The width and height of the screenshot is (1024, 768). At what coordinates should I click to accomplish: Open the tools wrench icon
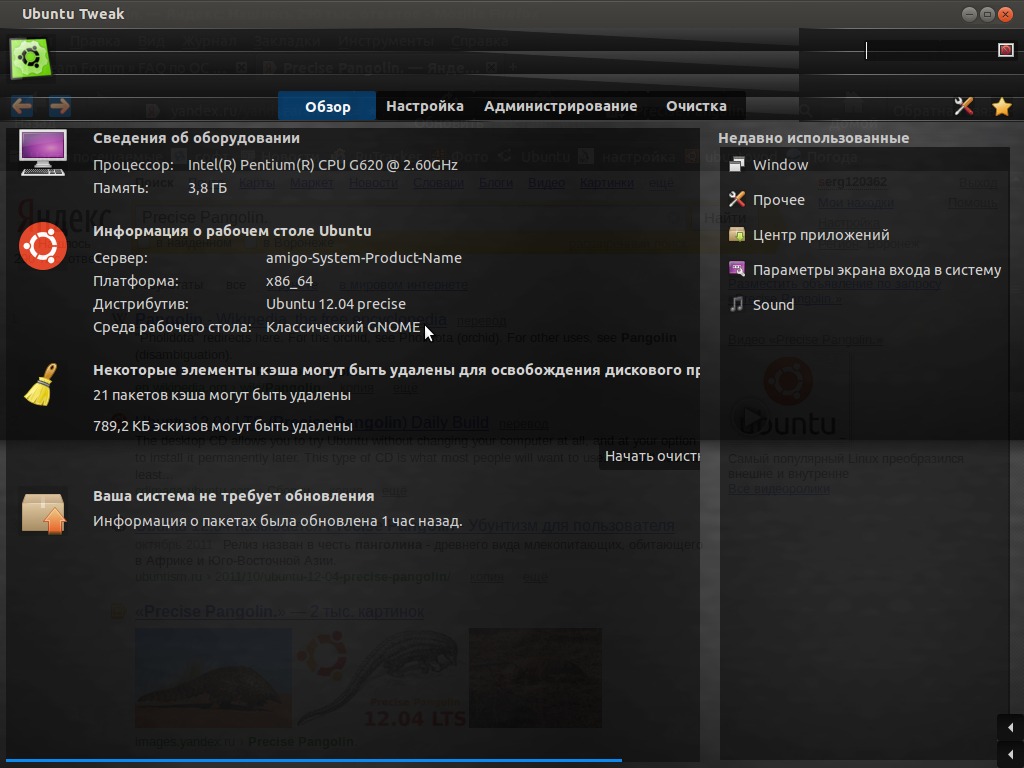pyautogui.click(x=963, y=106)
